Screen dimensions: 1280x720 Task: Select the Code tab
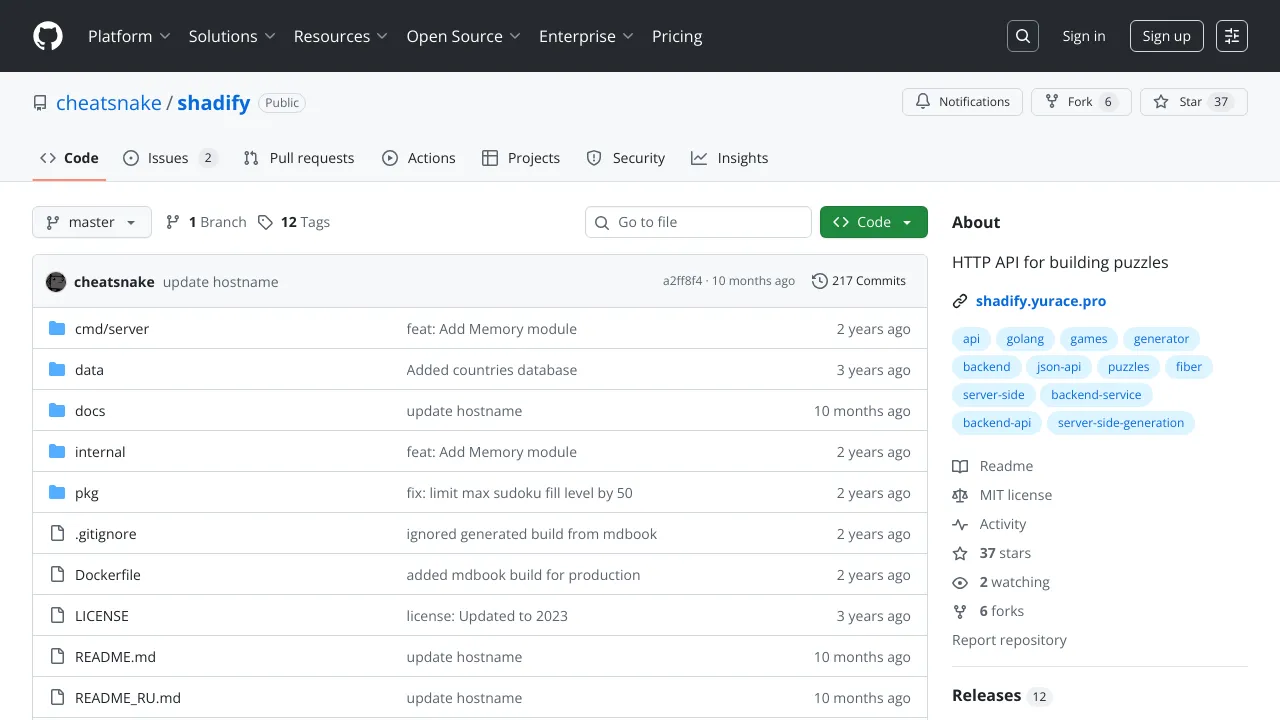[69, 158]
